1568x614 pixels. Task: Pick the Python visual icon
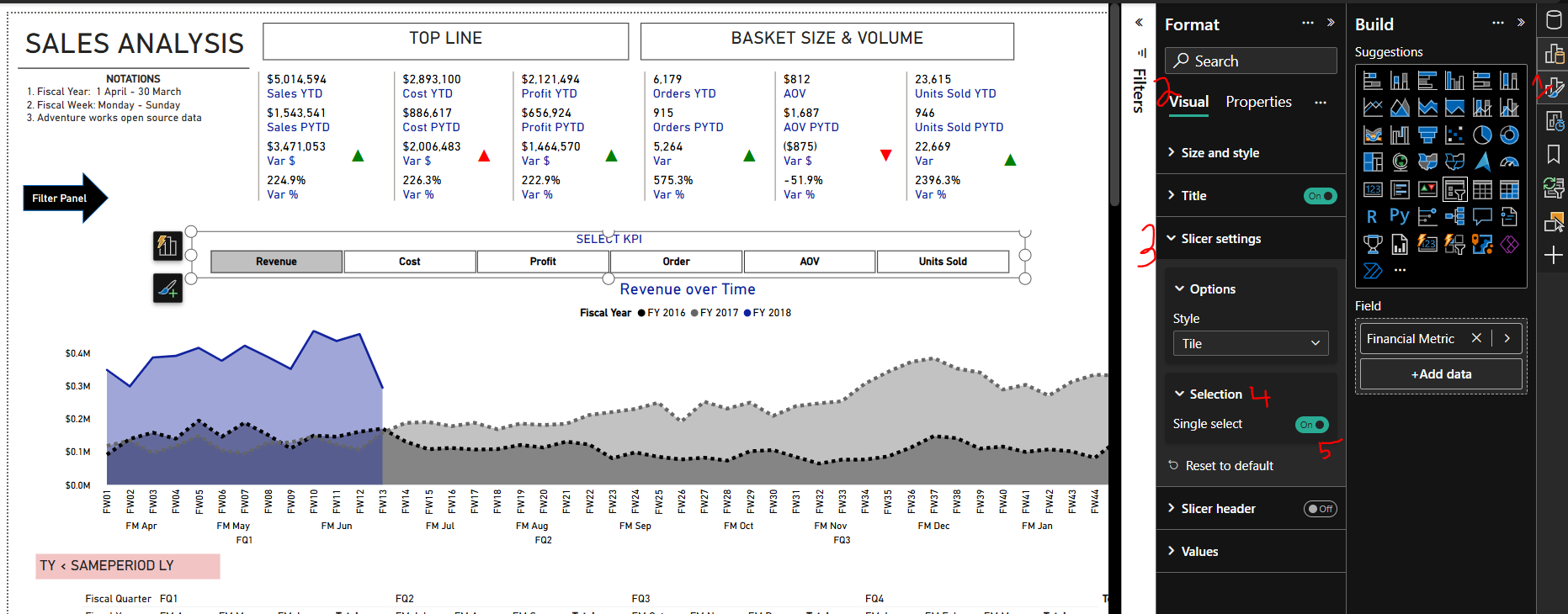pyautogui.click(x=1400, y=216)
